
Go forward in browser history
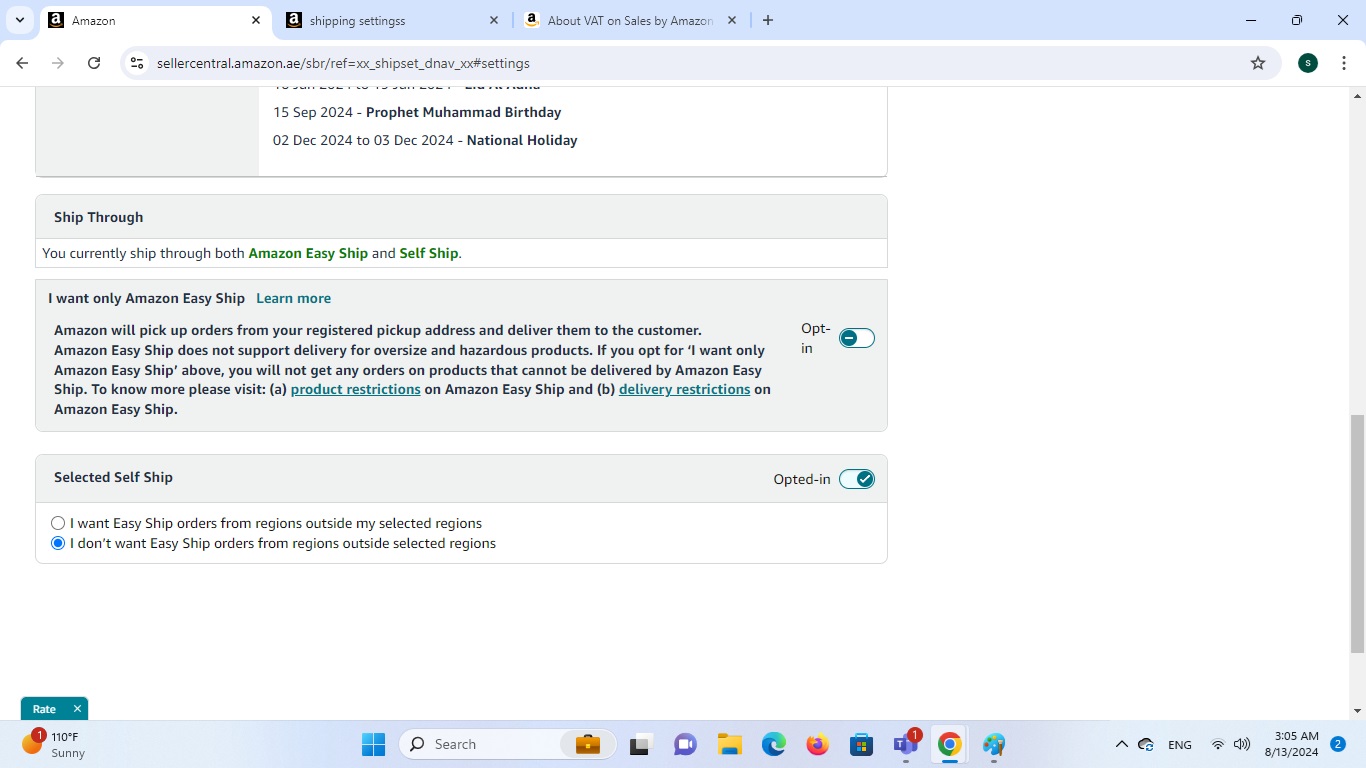coord(58,63)
